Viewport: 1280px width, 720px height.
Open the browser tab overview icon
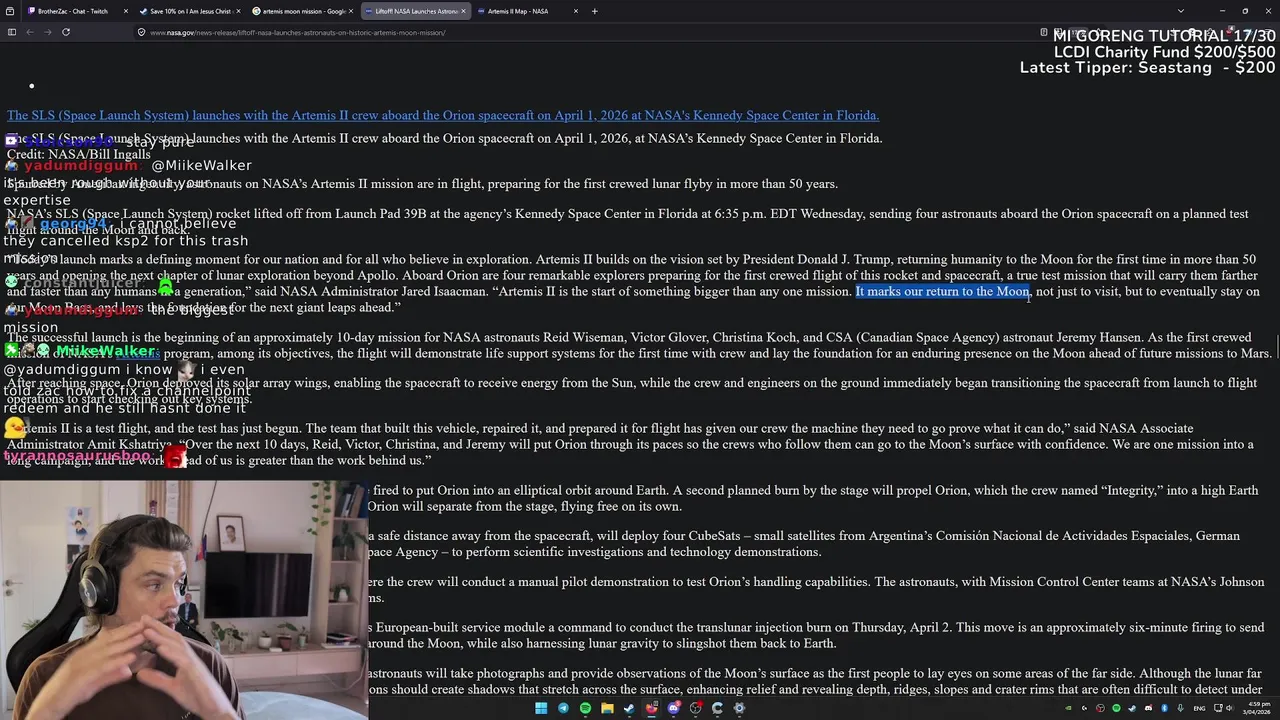click(x=12, y=11)
